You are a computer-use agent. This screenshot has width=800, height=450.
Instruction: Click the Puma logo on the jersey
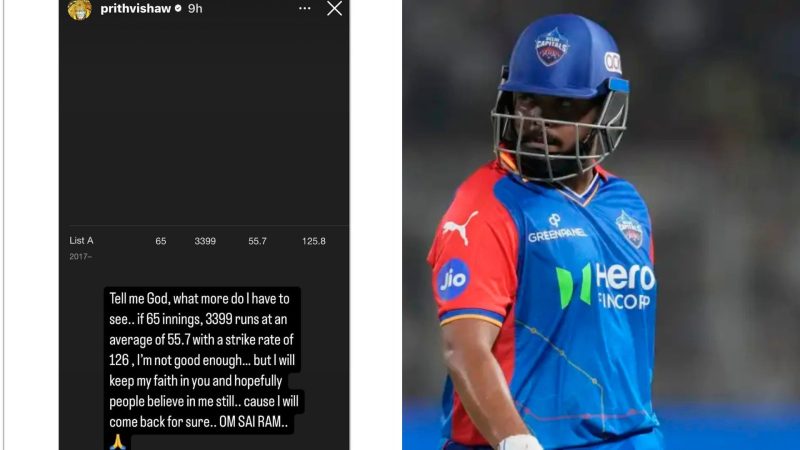pos(460,227)
